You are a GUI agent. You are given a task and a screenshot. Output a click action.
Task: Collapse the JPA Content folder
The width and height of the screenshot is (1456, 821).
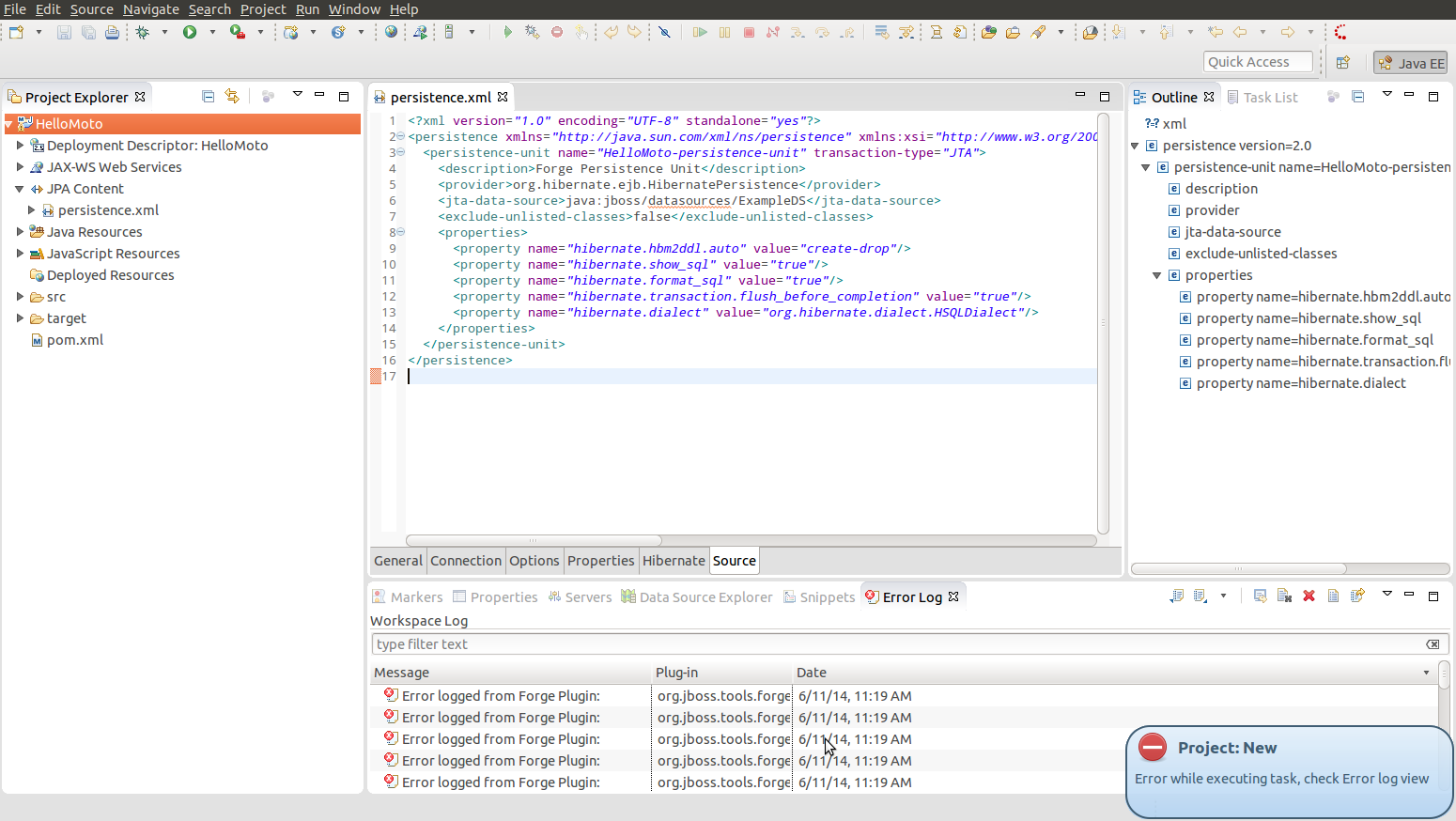(x=20, y=188)
